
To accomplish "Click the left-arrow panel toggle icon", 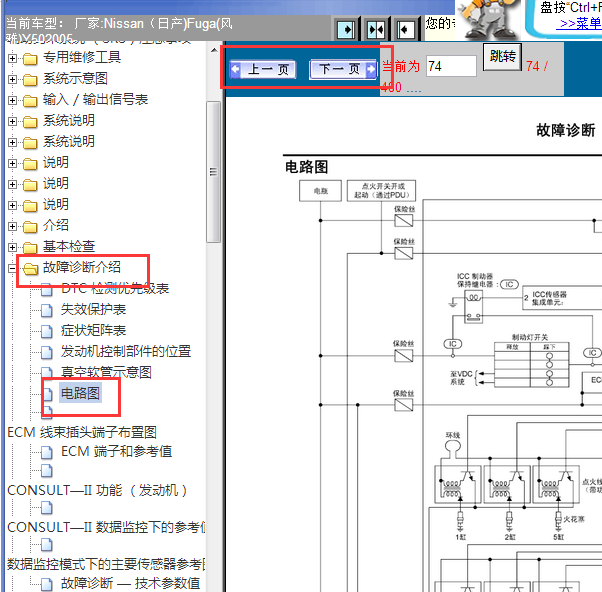I will (x=405, y=29).
